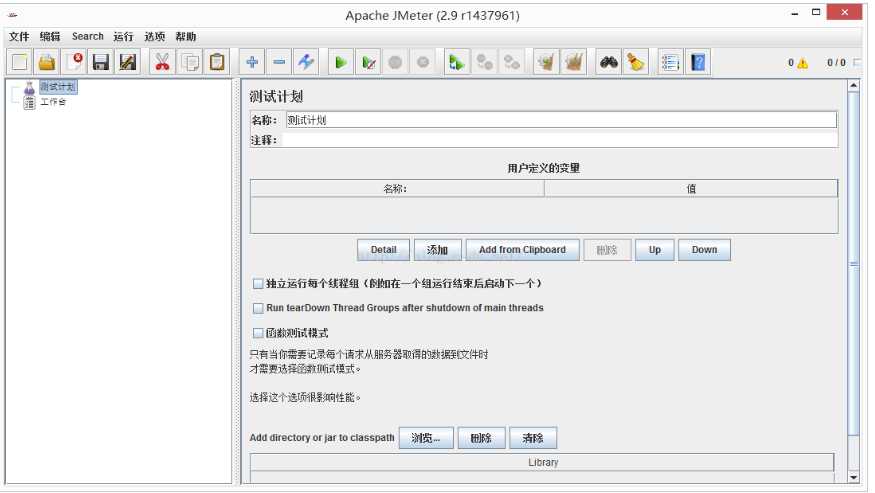Open a test plan file via folder icon
Screen dimensions: 875x493
pos(47,62)
